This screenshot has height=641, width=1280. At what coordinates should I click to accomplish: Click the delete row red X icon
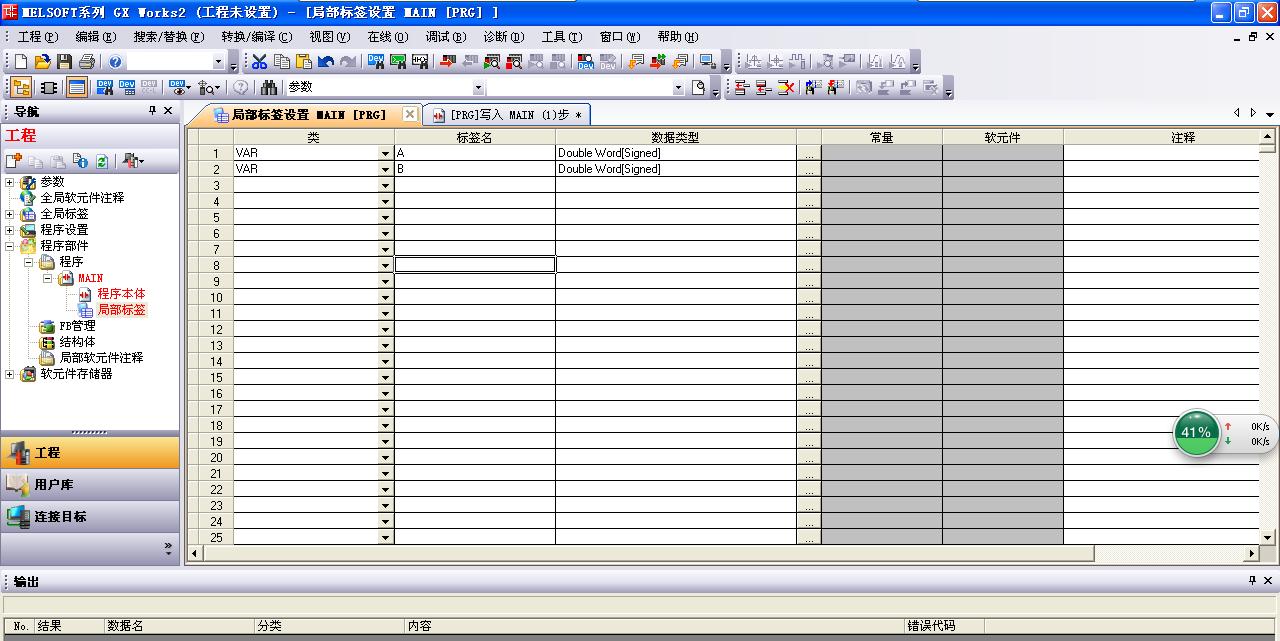pyautogui.click(x=786, y=88)
